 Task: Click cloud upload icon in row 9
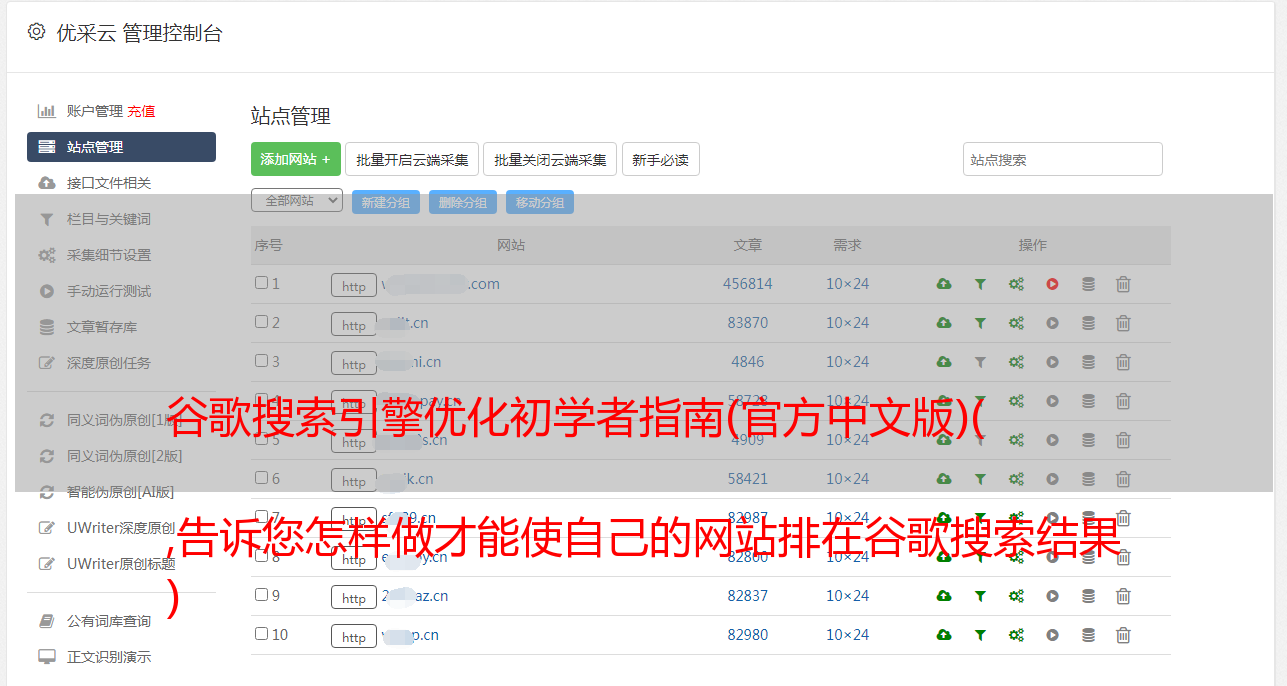(944, 596)
